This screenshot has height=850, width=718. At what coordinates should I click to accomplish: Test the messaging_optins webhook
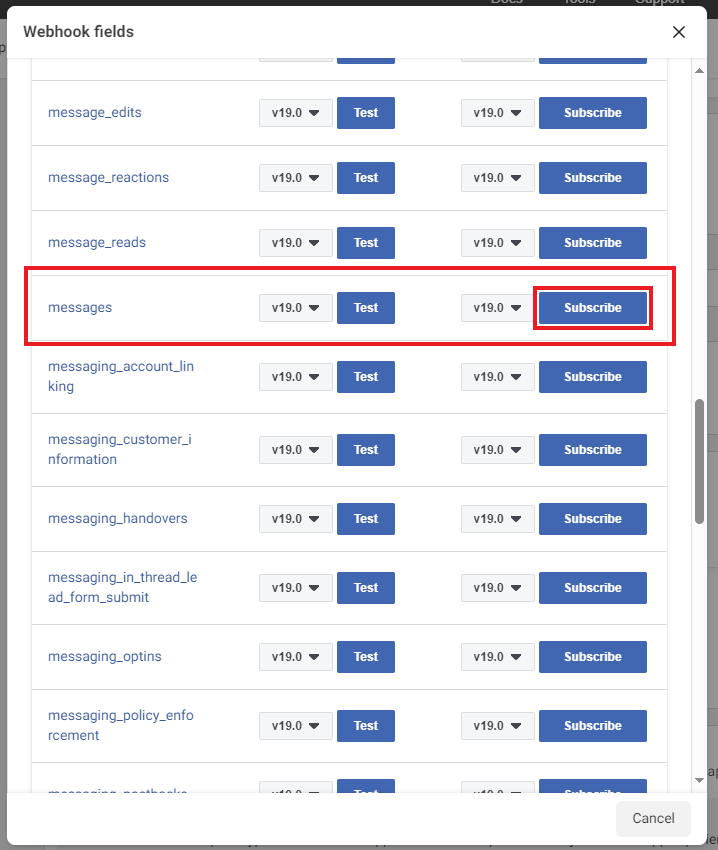coord(366,657)
